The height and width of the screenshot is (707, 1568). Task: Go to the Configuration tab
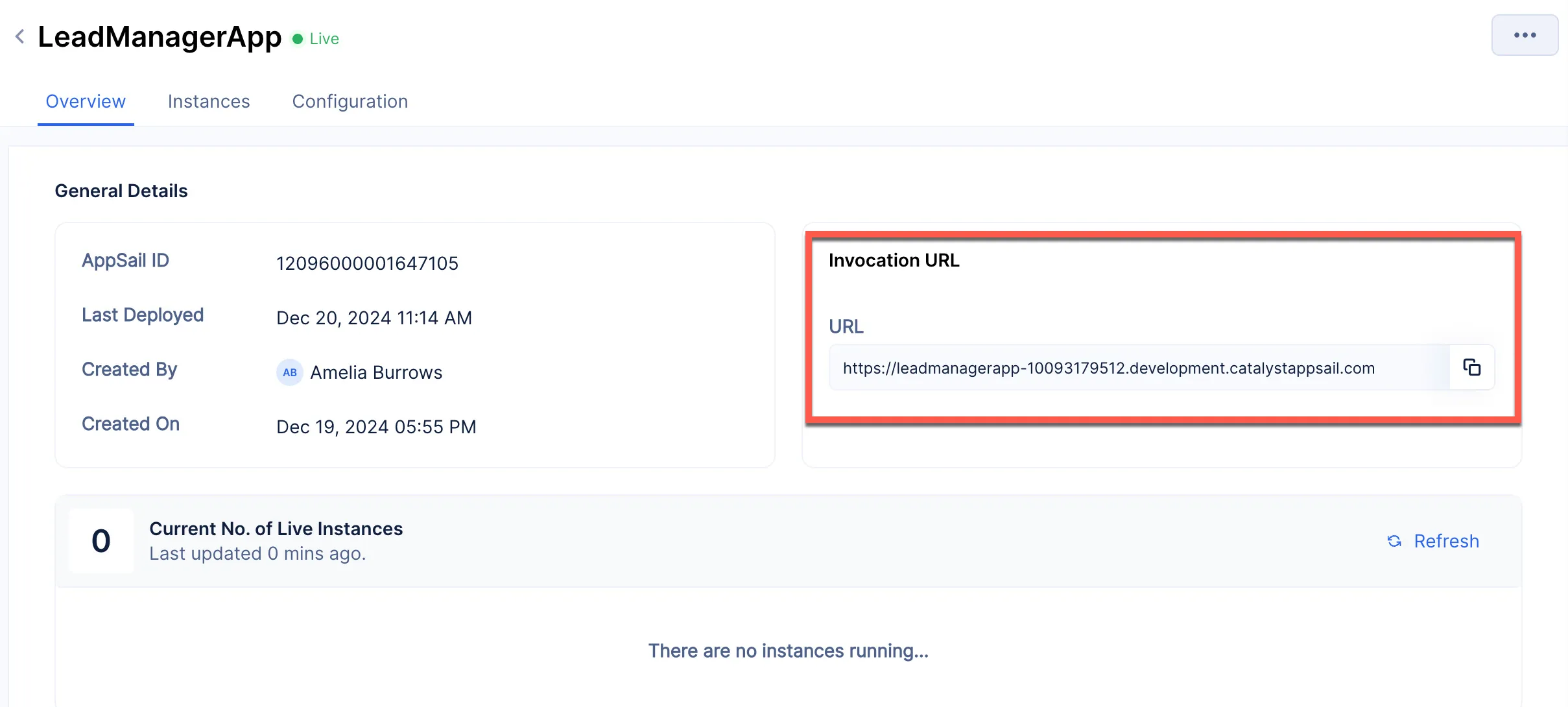(350, 101)
